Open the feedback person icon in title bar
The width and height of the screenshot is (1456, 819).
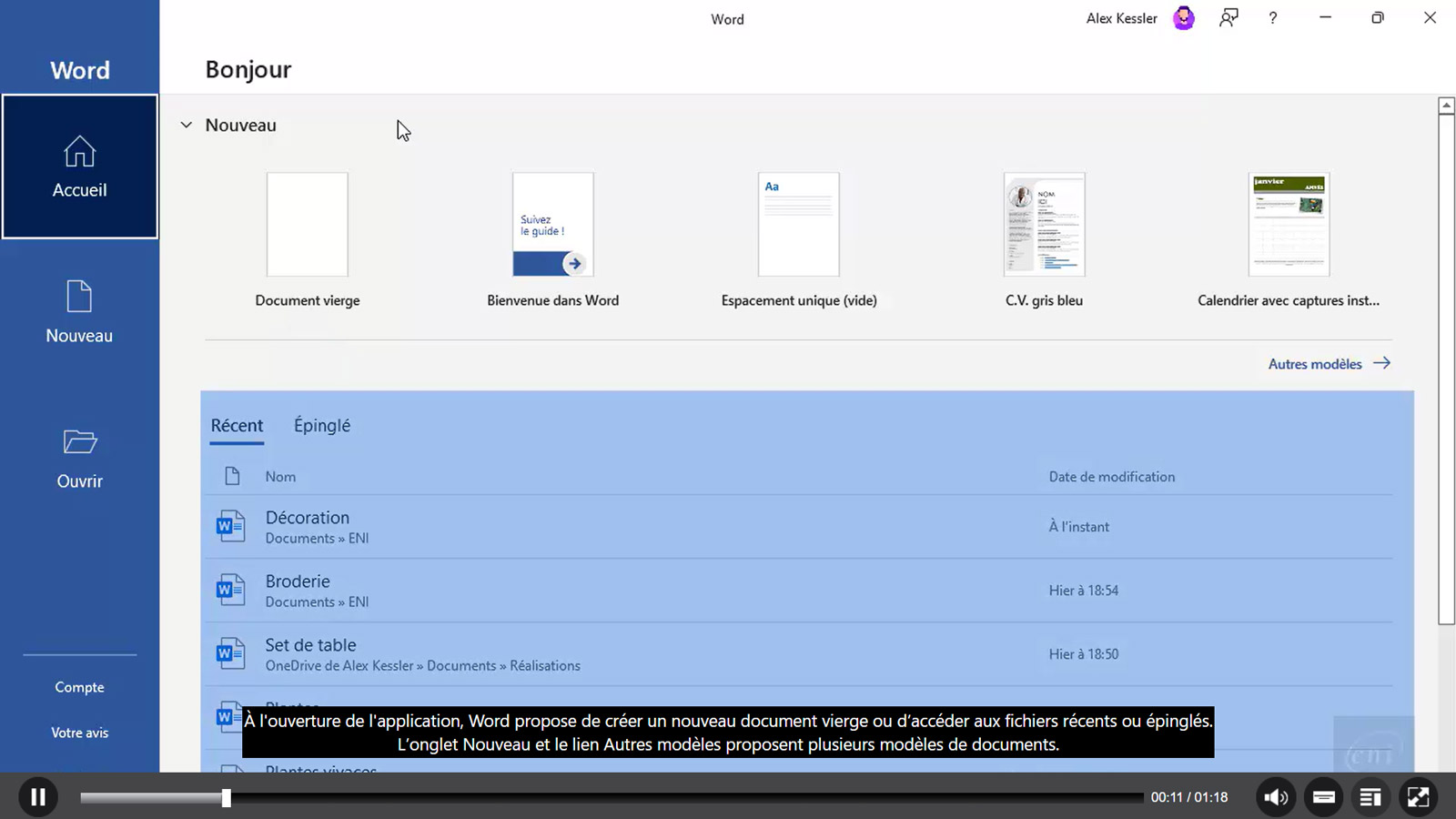click(x=1228, y=18)
